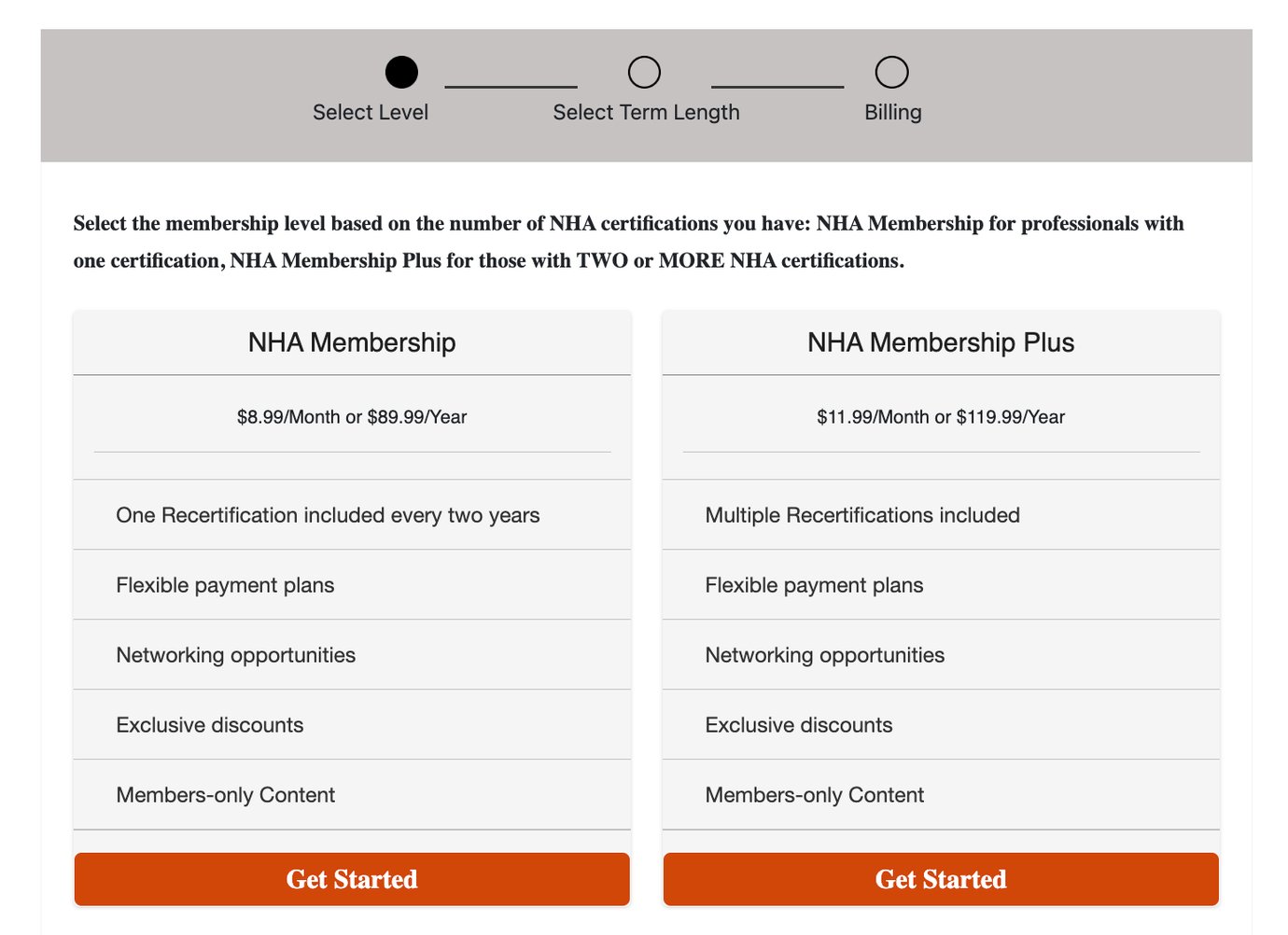Click the Billing step label
Screen dimensions: 1288x935
tap(892, 112)
